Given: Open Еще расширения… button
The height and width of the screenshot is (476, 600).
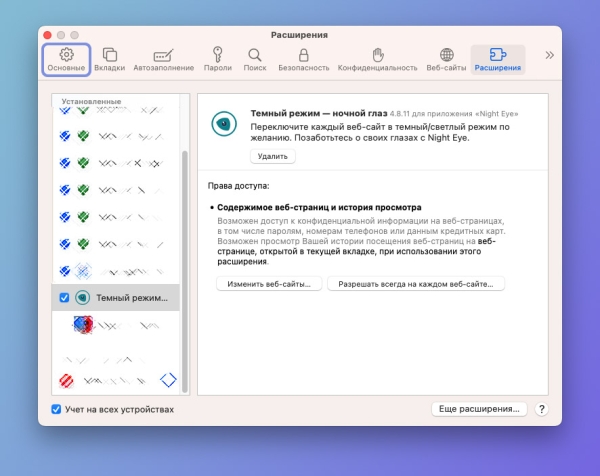Looking at the screenshot, I should tap(479, 409).
